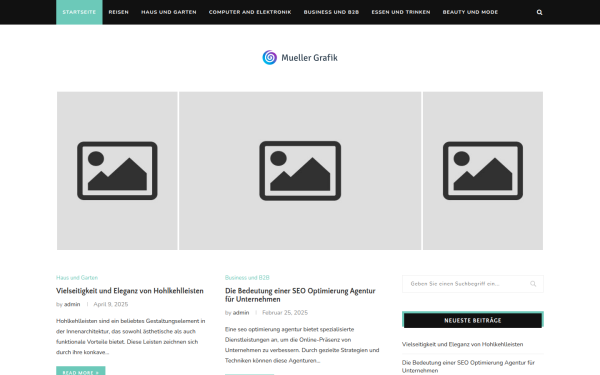Screen dimensions: 600x375
Task: Open sidebar link Vielseitigkeit und Eleganz von Hohlkehlleisten
Action: click(462, 344)
